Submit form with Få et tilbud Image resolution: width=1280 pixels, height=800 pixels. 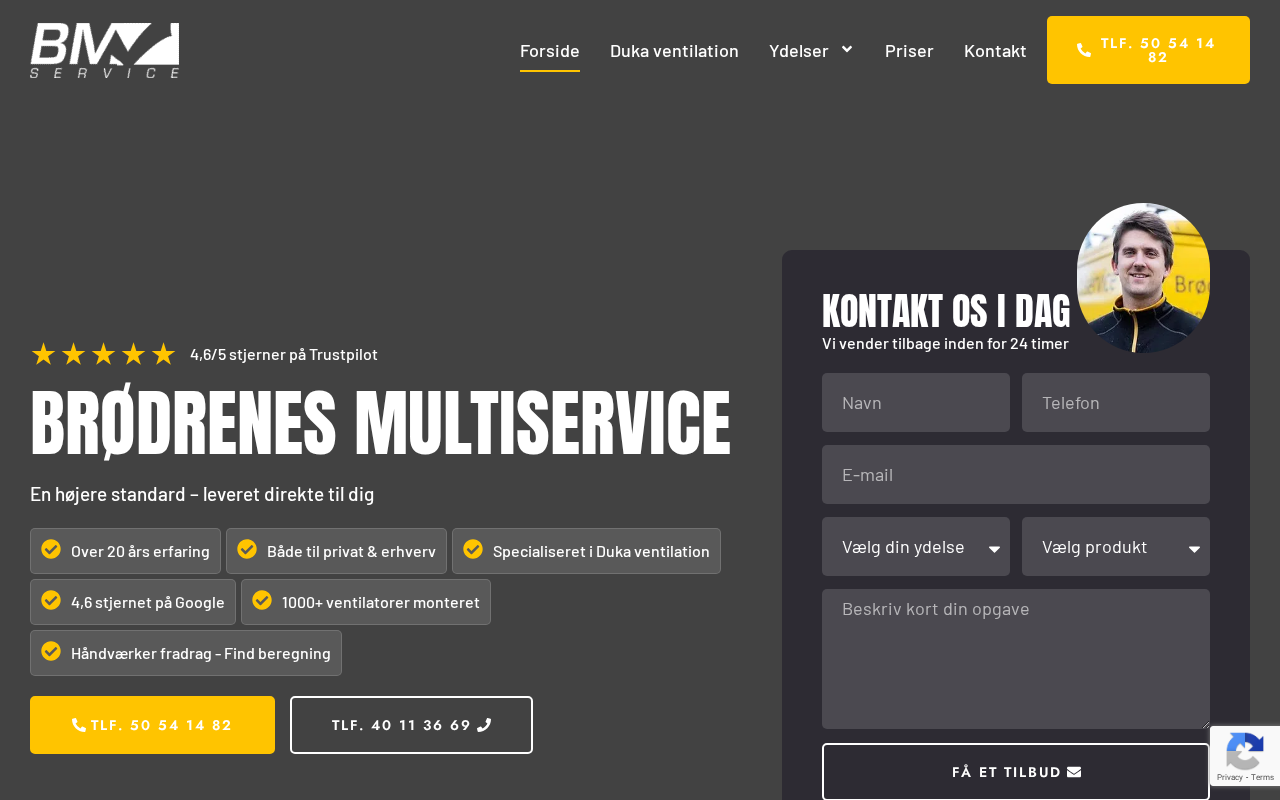click(x=1016, y=772)
